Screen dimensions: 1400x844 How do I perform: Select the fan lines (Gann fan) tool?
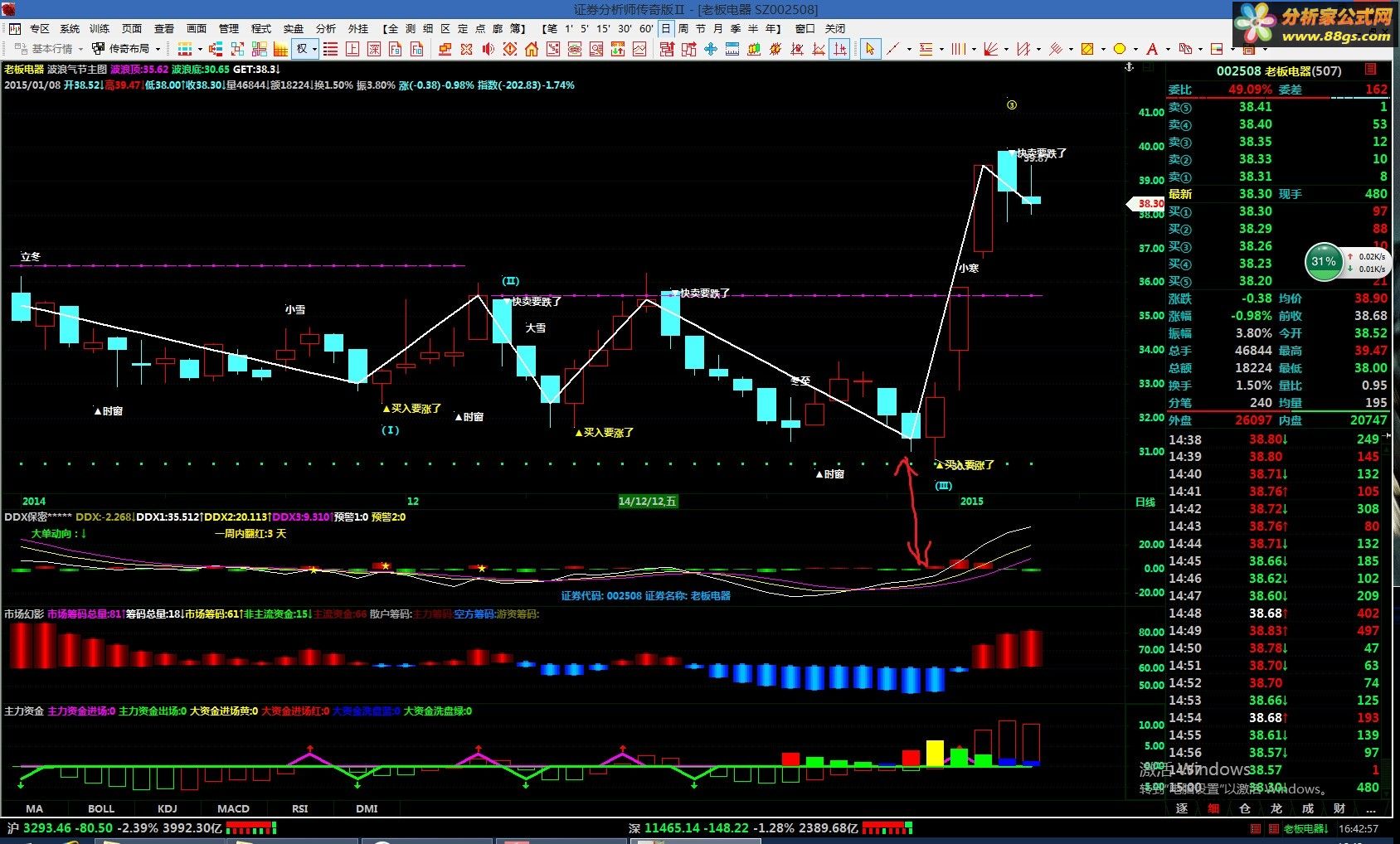pyautogui.click(x=990, y=49)
